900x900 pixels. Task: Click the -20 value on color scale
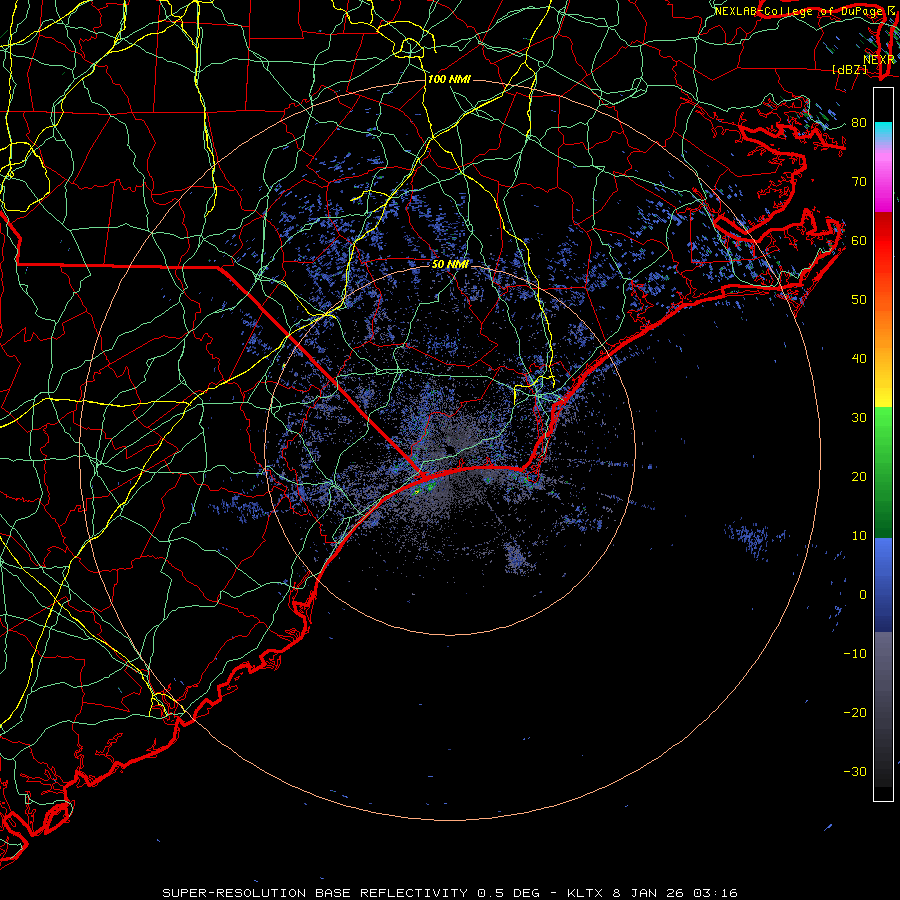855,712
